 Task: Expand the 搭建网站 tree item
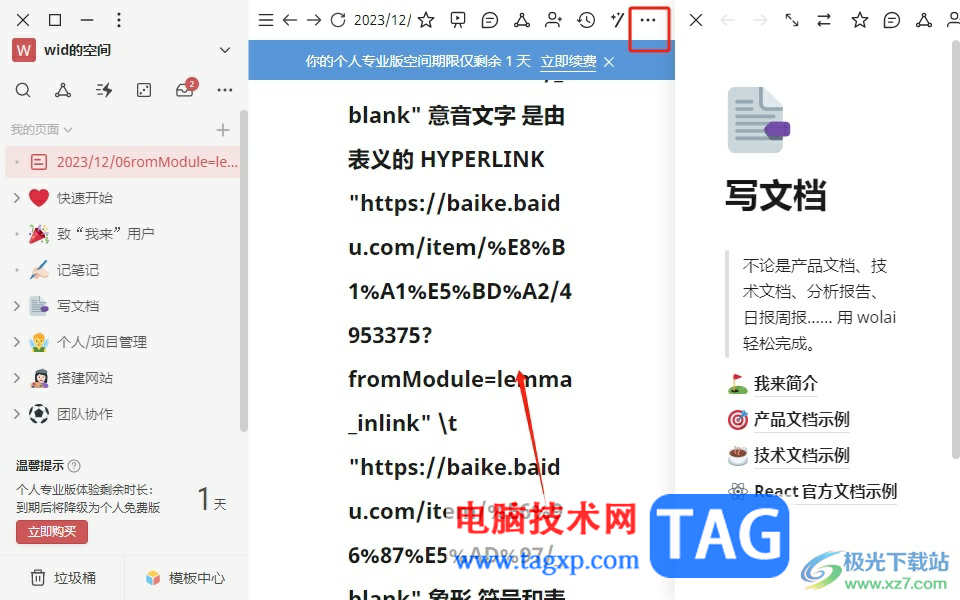pyautogui.click(x=17, y=378)
